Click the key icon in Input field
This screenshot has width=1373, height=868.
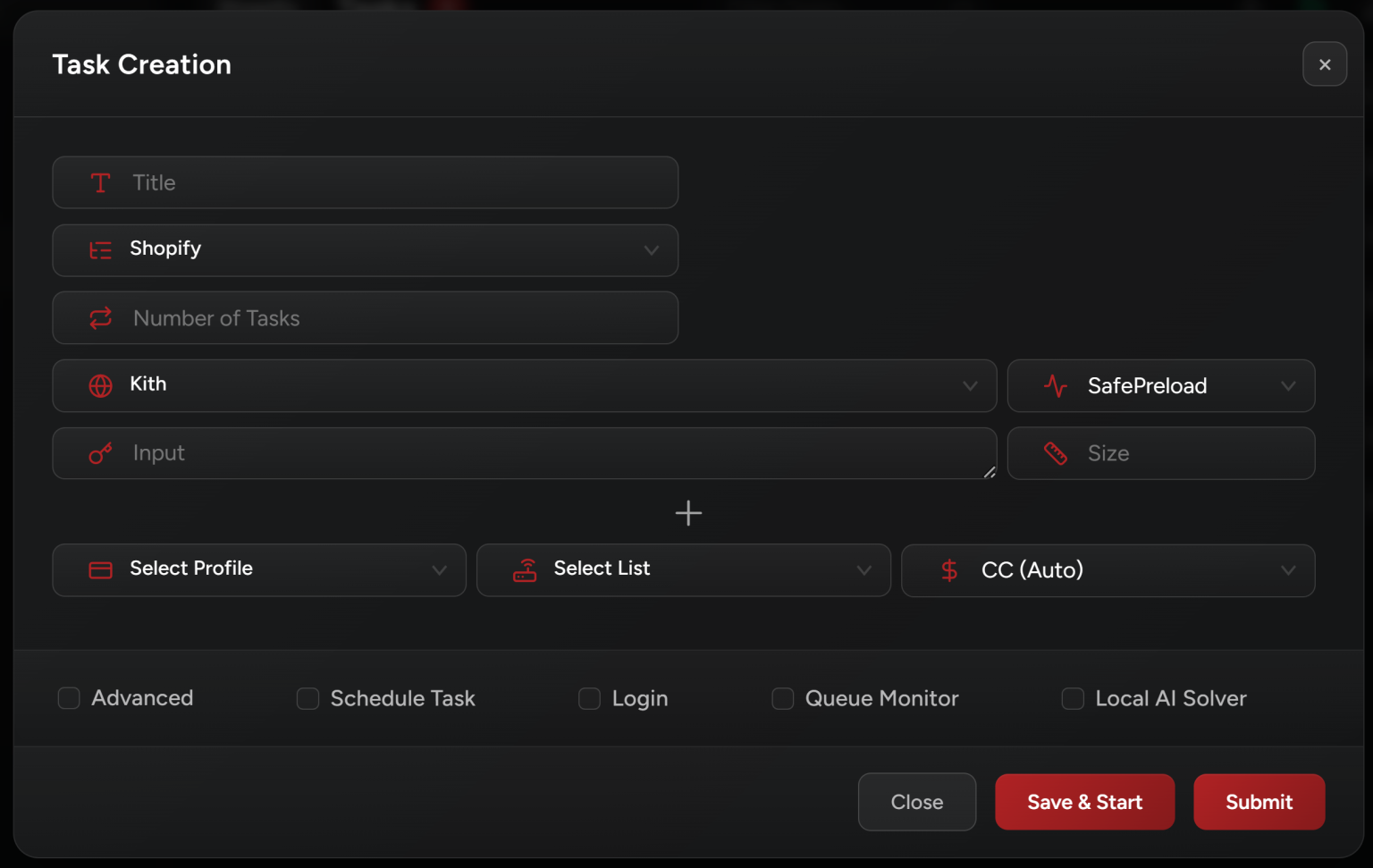click(100, 454)
